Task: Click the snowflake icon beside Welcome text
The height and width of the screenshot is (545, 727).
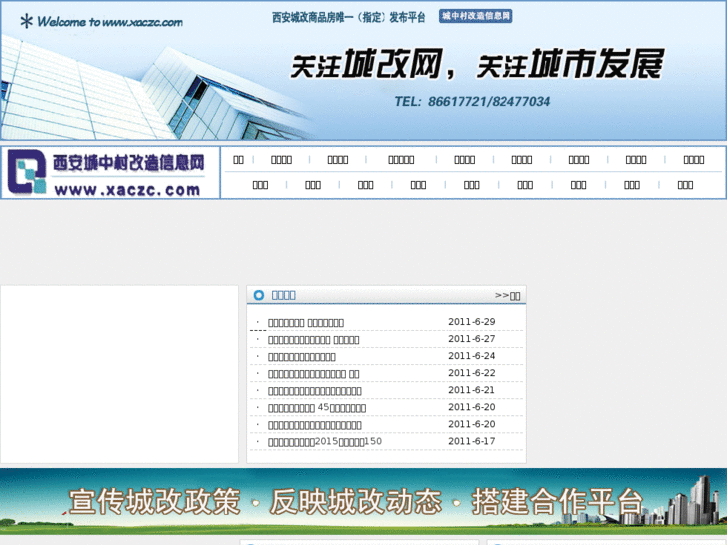Action: pyautogui.click(x=26, y=21)
